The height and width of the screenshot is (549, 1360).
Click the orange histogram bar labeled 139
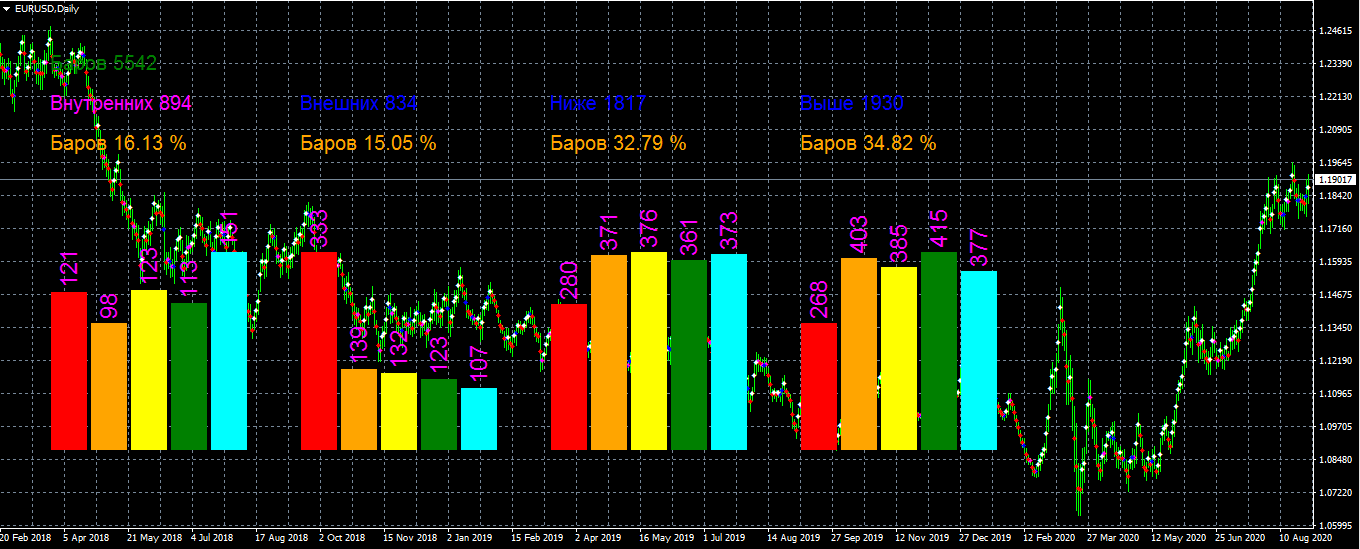tap(359, 409)
